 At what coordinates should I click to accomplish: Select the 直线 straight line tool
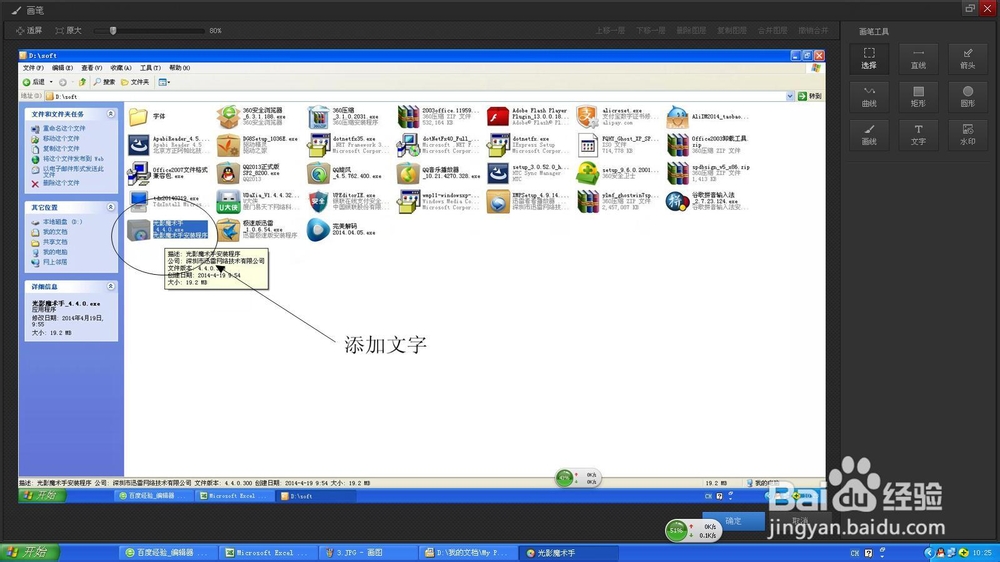[x=918, y=58]
